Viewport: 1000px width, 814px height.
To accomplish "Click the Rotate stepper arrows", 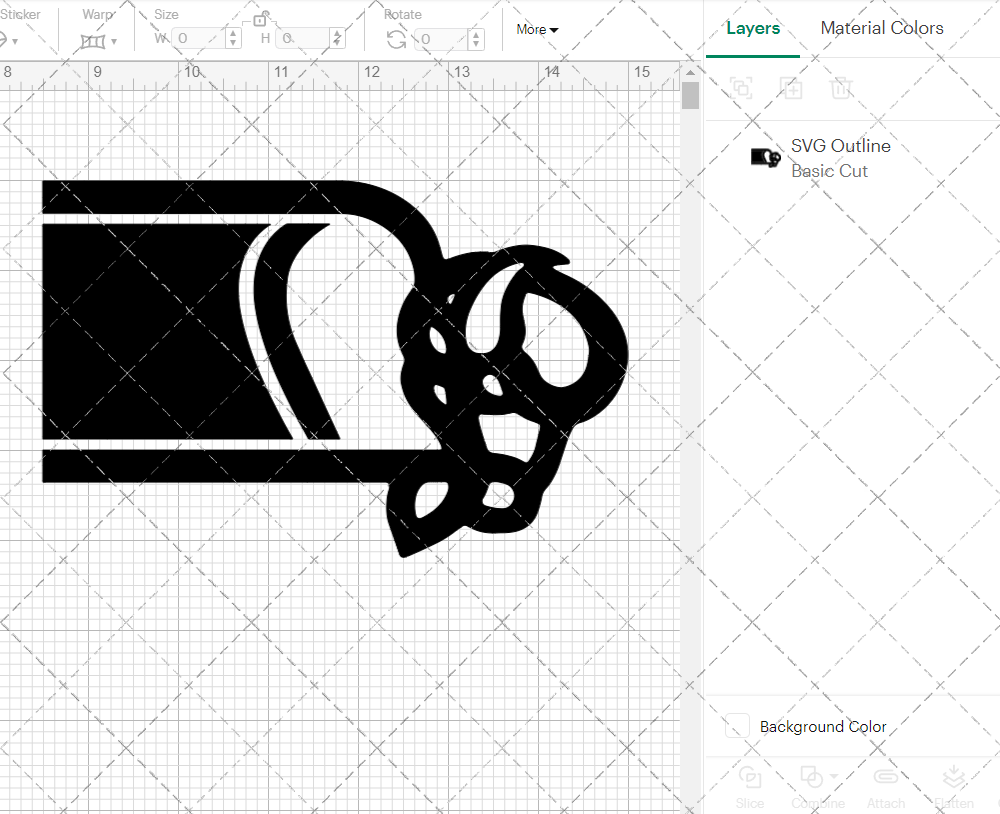I will click(x=476, y=39).
